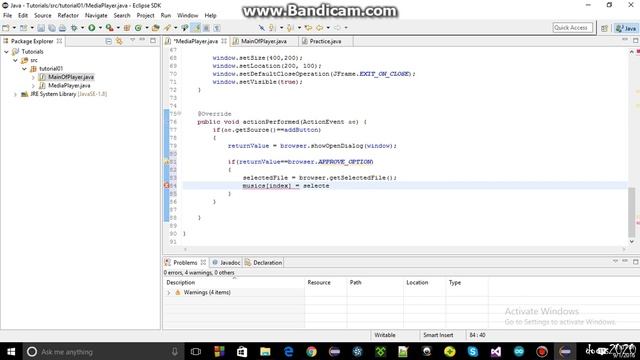This screenshot has width=640, height=360.
Task: Click the Open Perspective icon
Action: tap(604, 28)
